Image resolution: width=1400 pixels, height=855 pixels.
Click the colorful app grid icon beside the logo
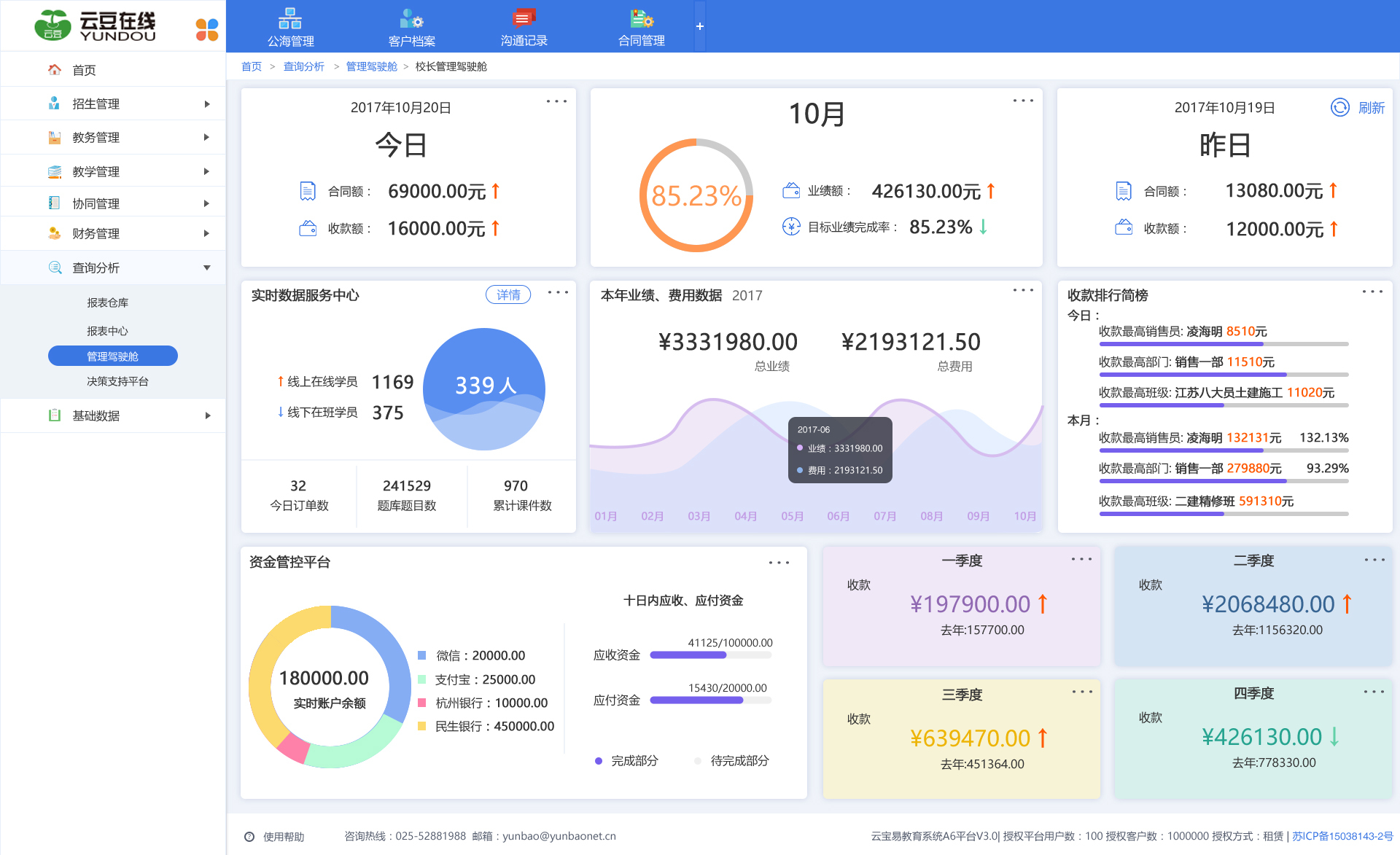pos(206,29)
